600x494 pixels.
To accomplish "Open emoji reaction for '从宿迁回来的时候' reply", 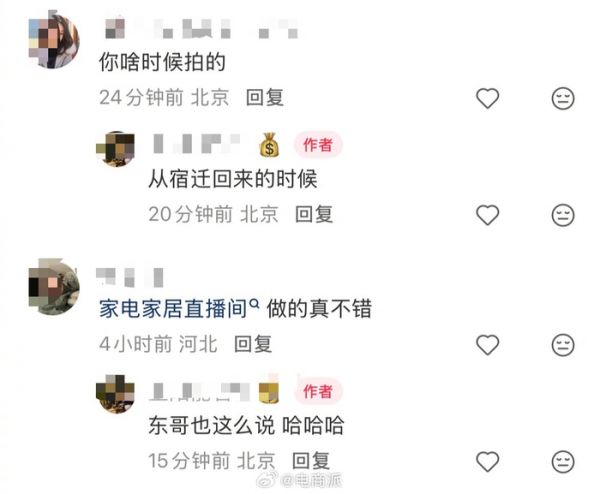I will tap(563, 215).
